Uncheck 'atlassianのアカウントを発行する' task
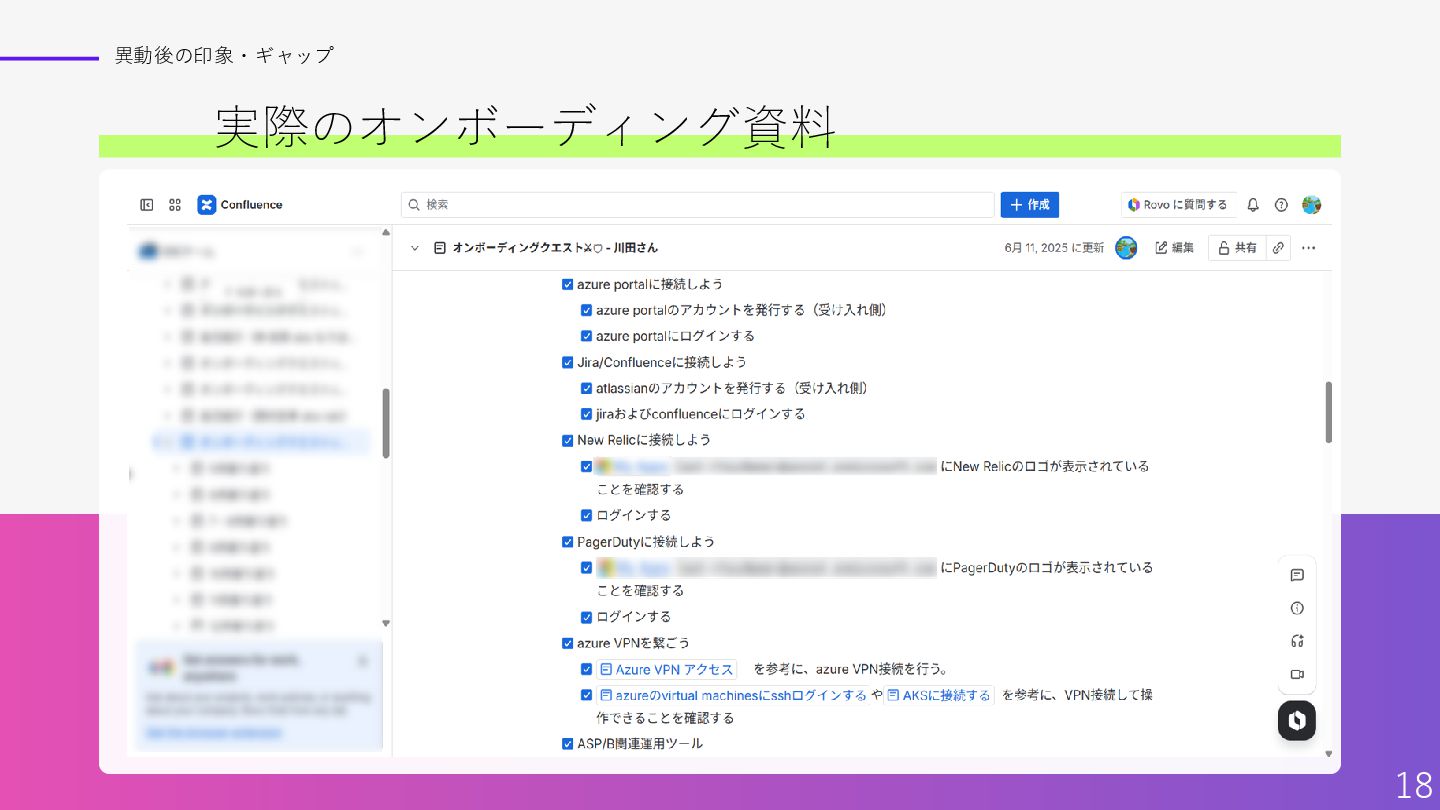1440x810 pixels. 587,388
